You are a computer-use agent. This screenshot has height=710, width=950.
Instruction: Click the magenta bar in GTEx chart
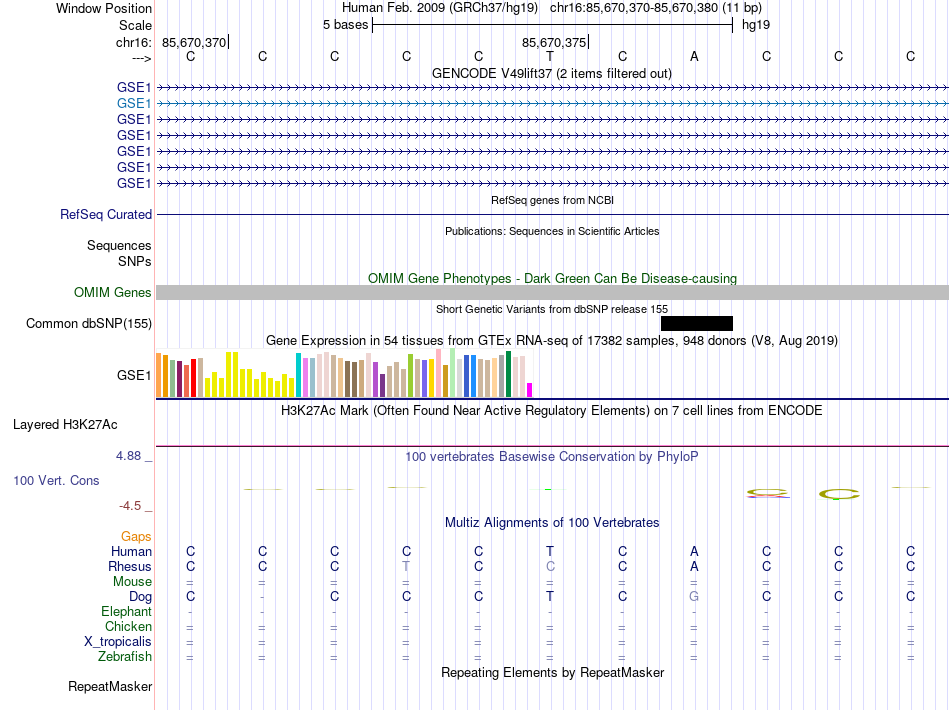530,390
